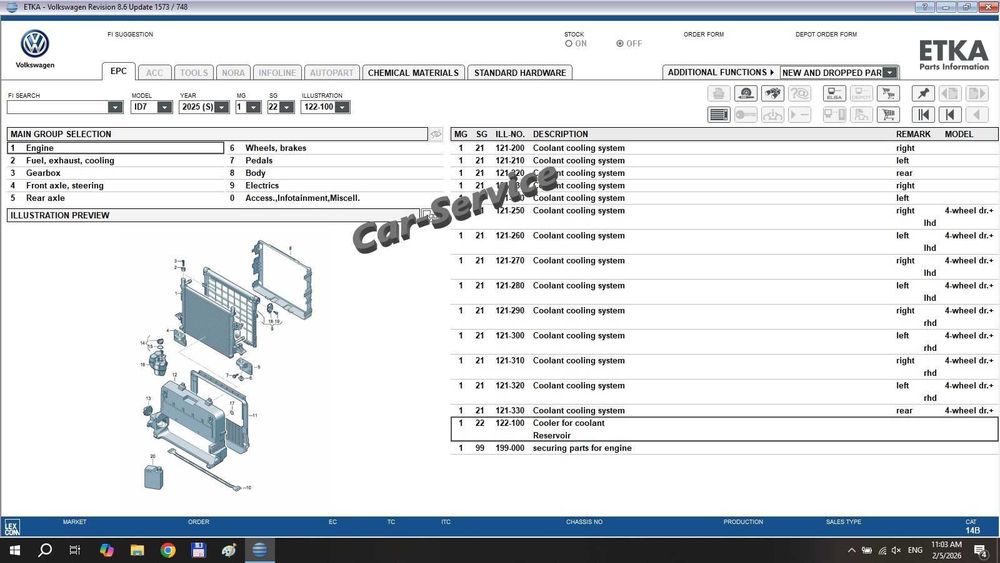Screen dimensions: 1000x563
Task: Select row 199-000 securing parts for engine
Action: (725, 448)
